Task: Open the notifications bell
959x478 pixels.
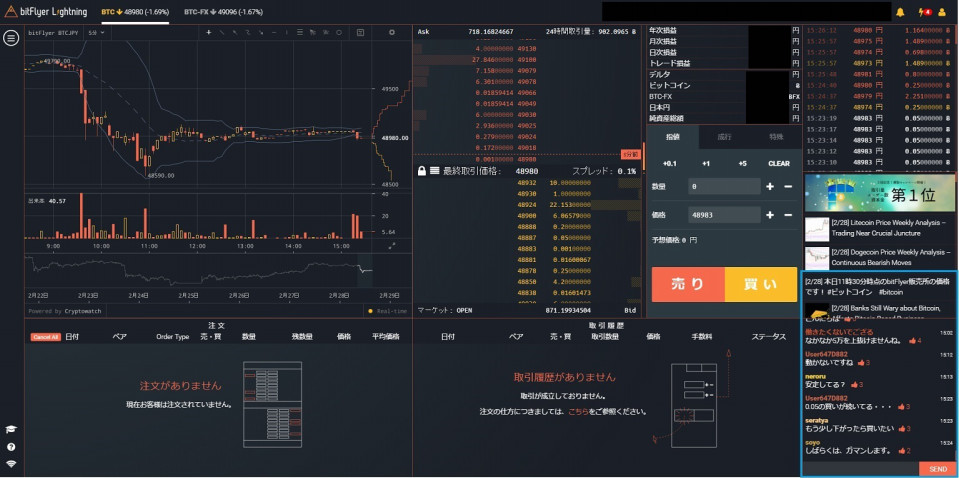Action: (900, 12)
